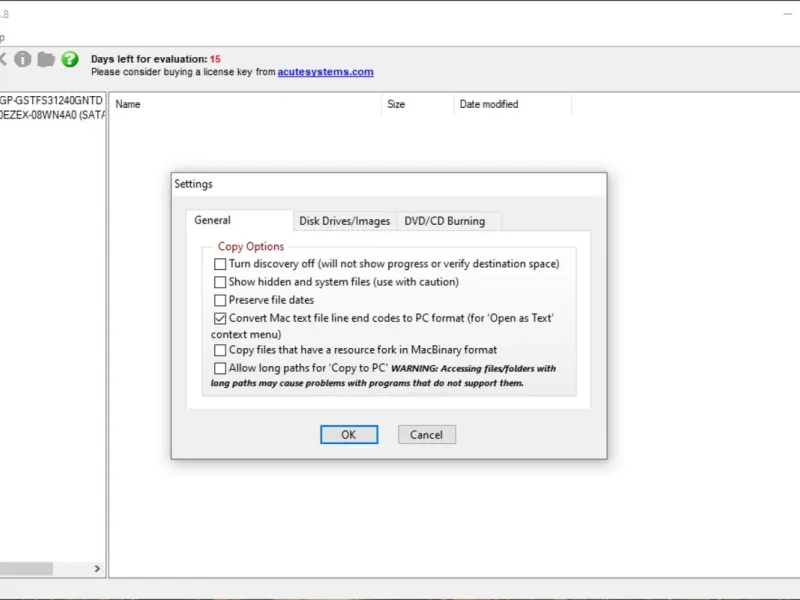Tick Allow long paths for Copy to PC
The height and width of the screenshot is (600, 800).
pos(220,368)
